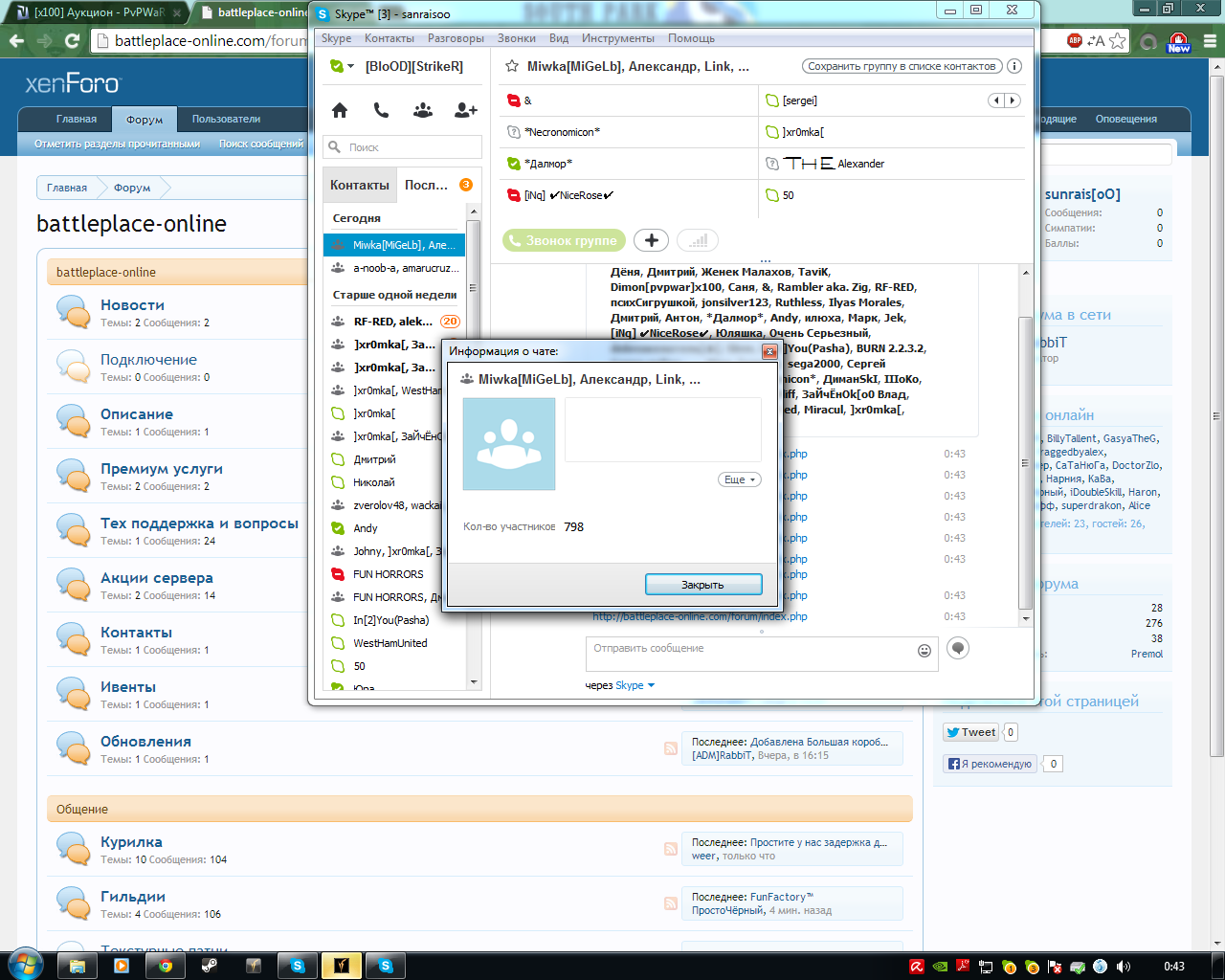Click the Я рекомендую Facebook button
Viewport: 1225px width, 980px height.
(990, 764)
